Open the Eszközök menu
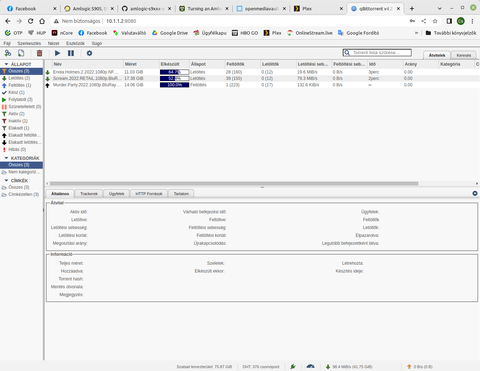Screen dimensions: 480x371 click(x=75, y=43)
